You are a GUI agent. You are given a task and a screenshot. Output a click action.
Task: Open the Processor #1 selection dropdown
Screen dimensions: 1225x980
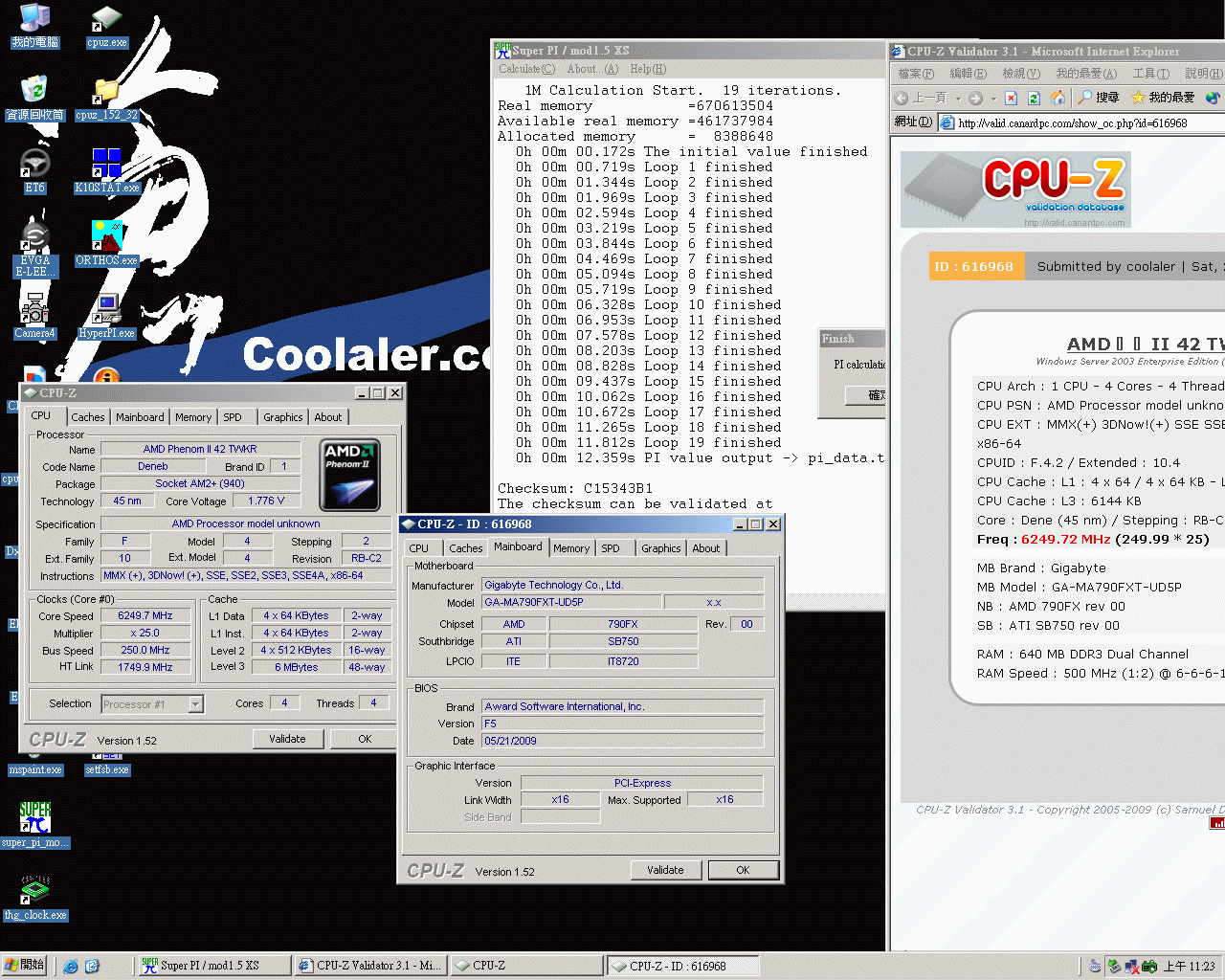195,704
